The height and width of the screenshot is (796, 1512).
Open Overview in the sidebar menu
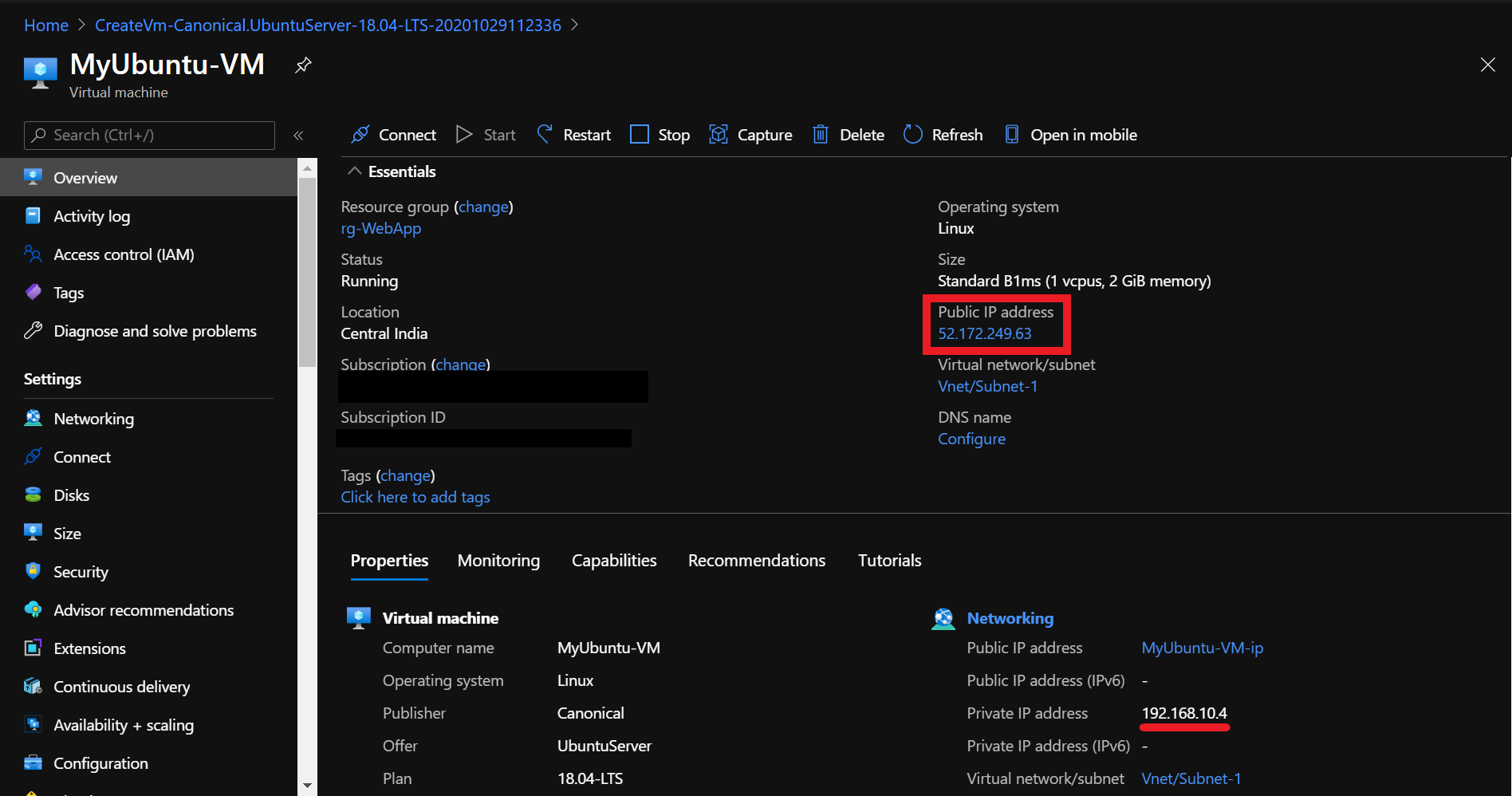coord(148,177)
